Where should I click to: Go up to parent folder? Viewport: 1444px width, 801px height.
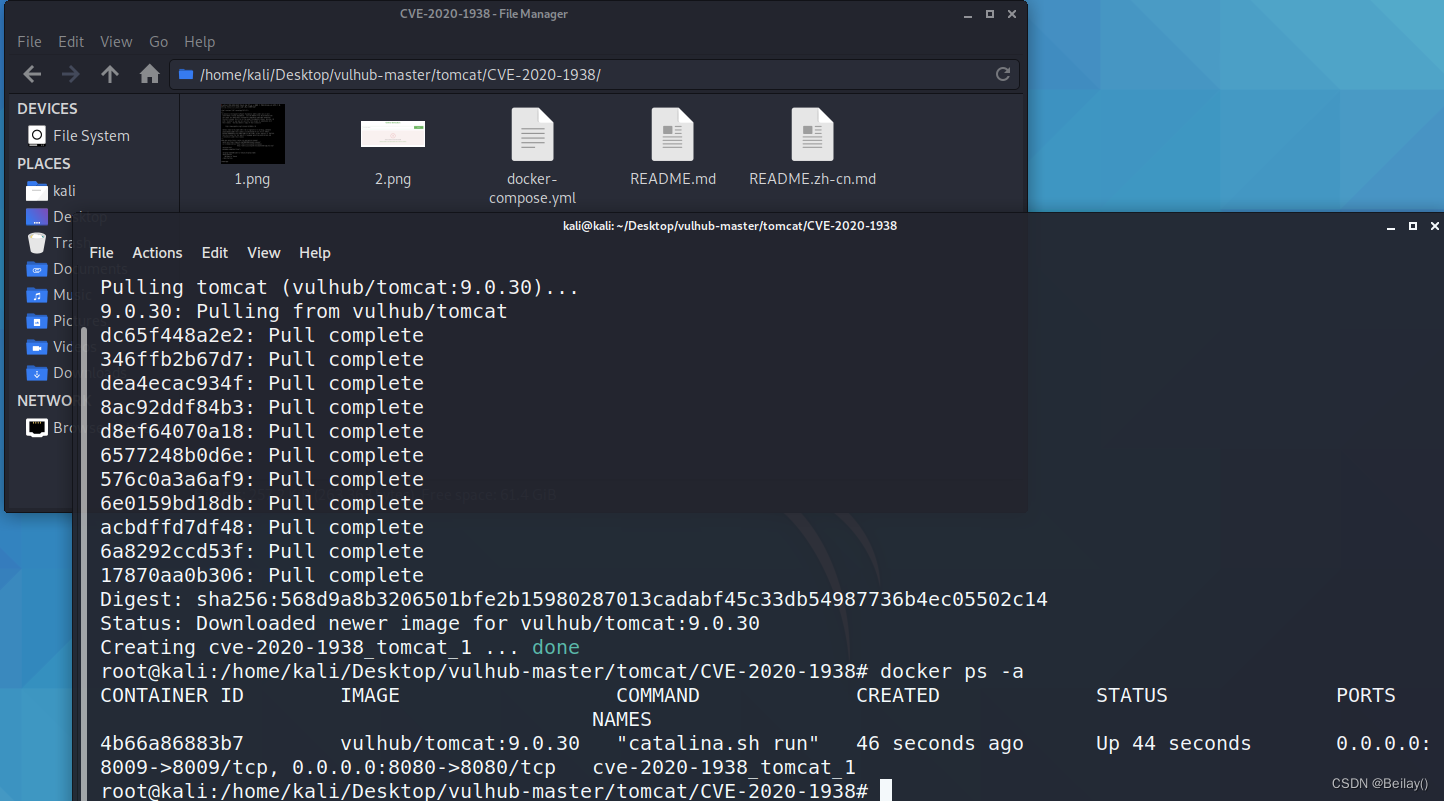[110, 74]
